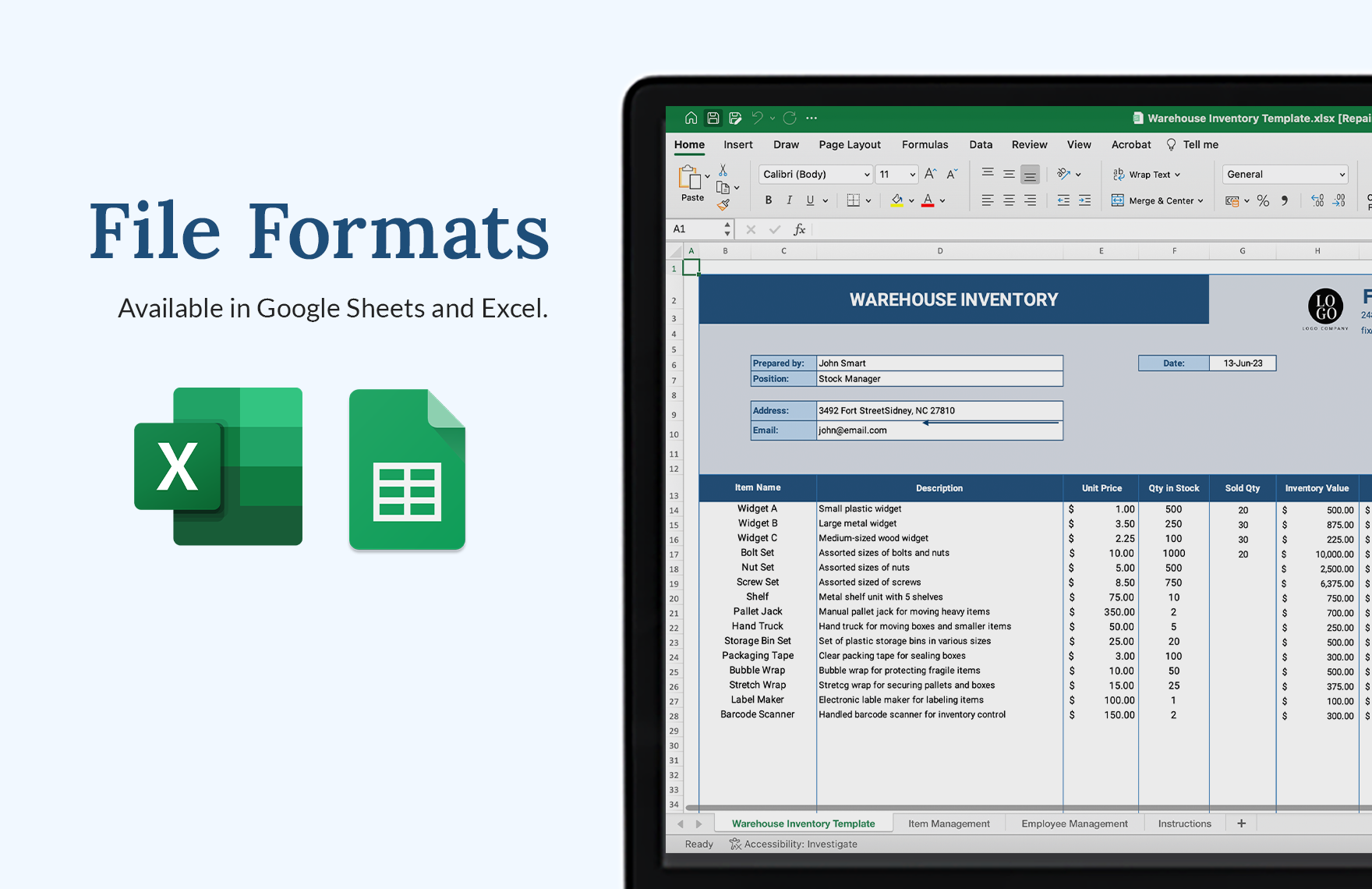Enable Wrap Text

(x=1146, y=174)
